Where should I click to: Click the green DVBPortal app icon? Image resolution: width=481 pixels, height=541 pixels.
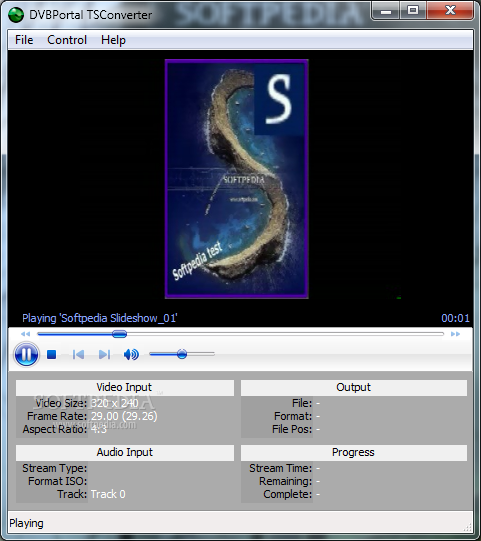(x=16, y=14)
